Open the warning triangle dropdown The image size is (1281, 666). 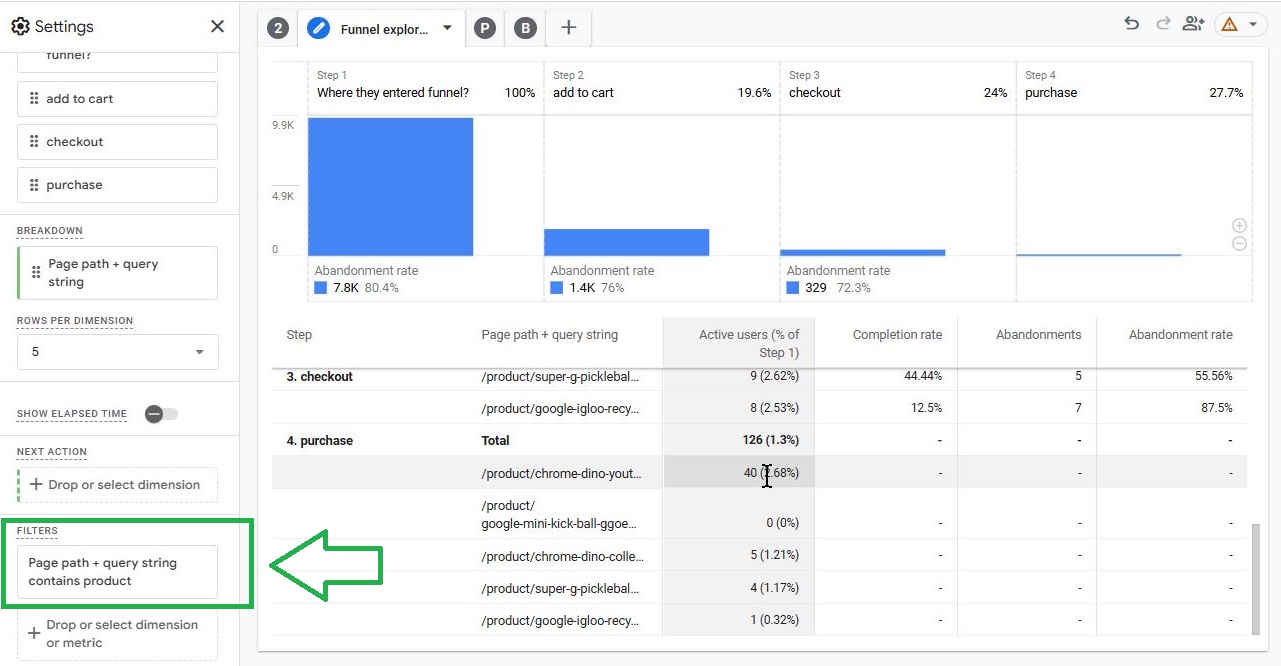1240,25
